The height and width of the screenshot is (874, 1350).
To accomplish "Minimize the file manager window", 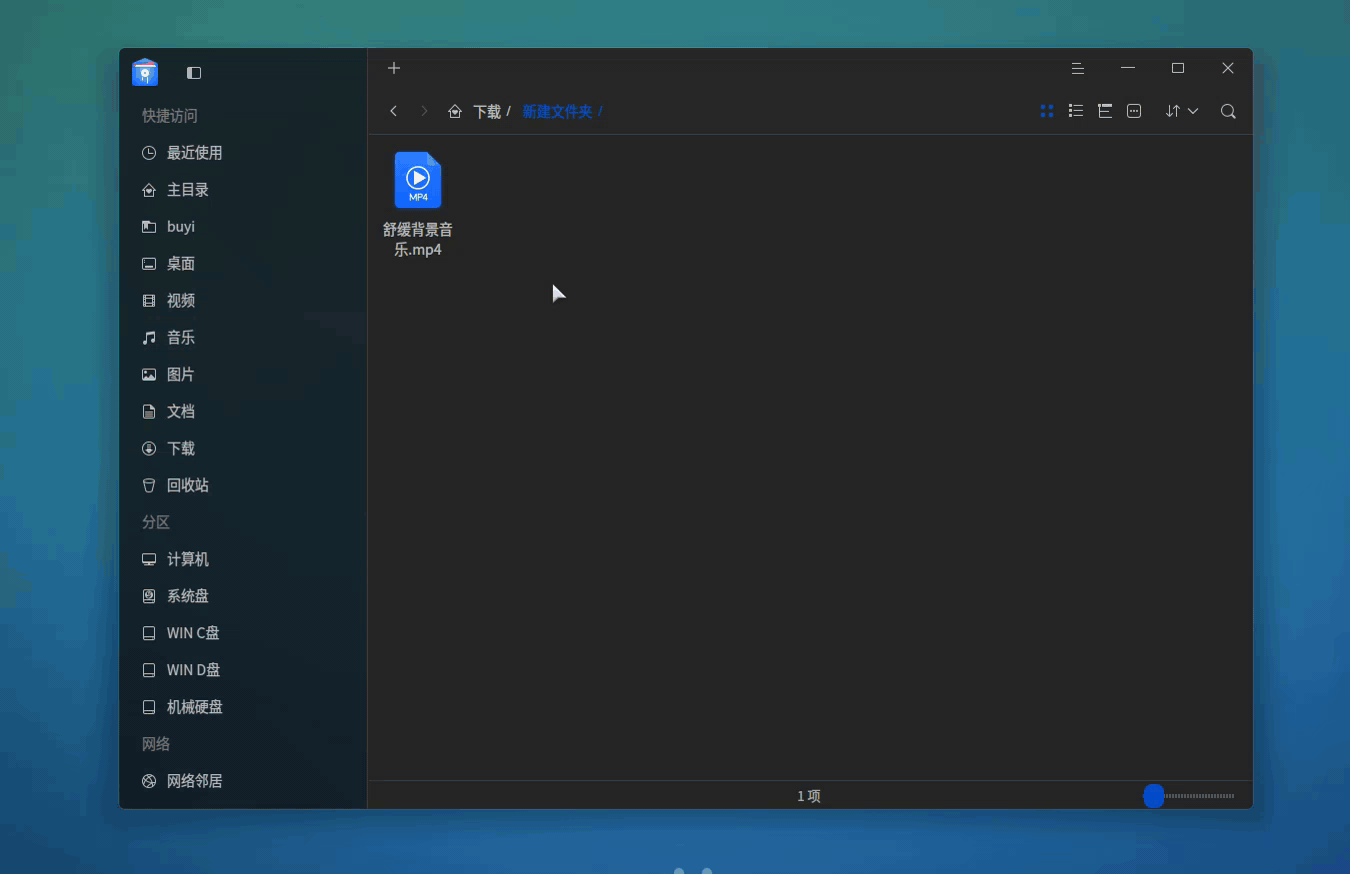I will tap(1128, 68).
